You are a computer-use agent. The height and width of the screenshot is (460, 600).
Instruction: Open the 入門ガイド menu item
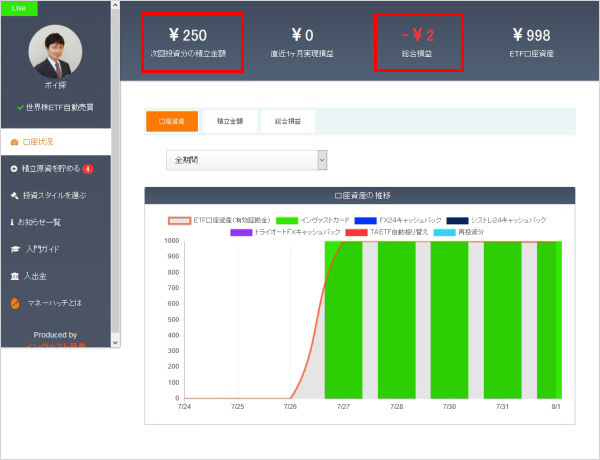point(56,249)
